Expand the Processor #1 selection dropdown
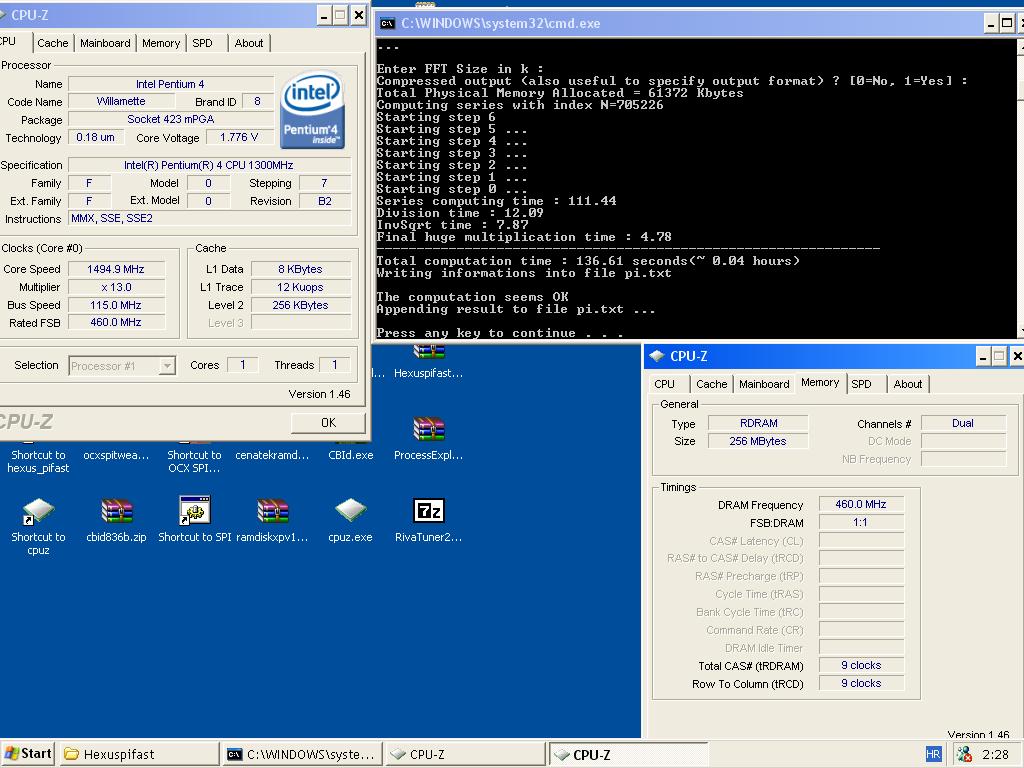 coord(167,366)
